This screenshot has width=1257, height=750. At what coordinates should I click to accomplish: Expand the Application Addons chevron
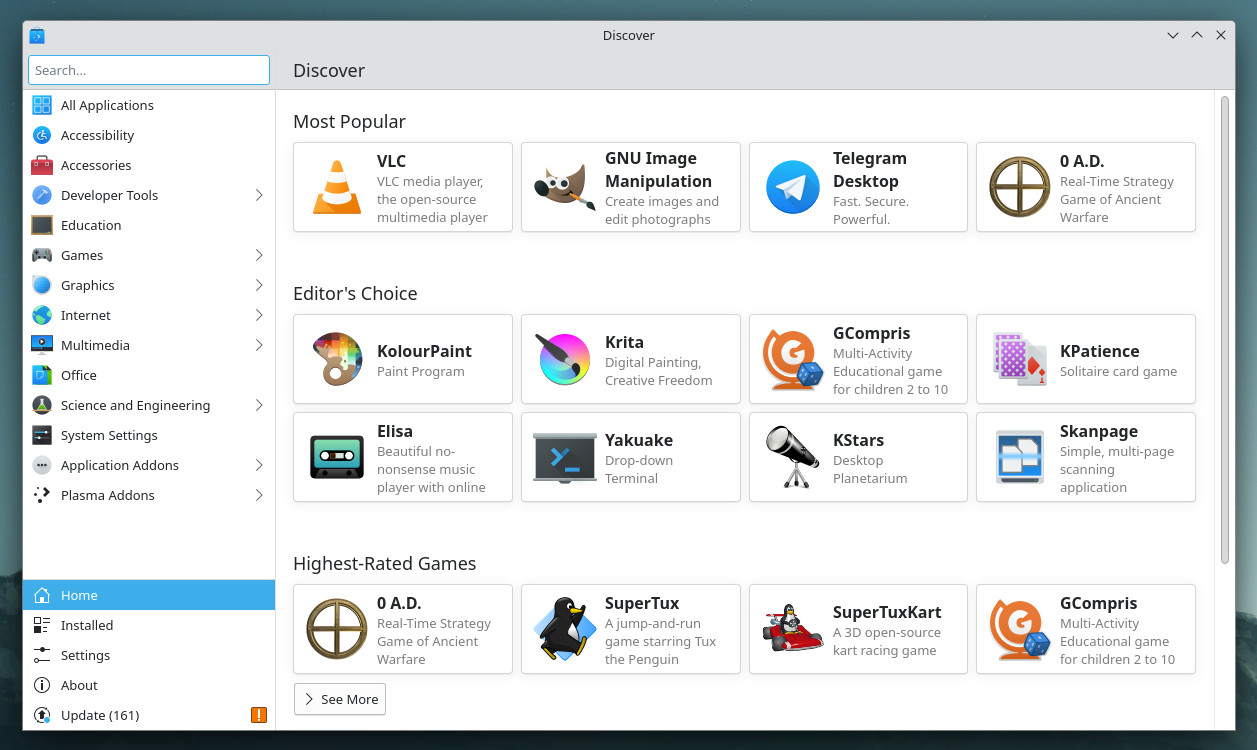tap(259, 465)
